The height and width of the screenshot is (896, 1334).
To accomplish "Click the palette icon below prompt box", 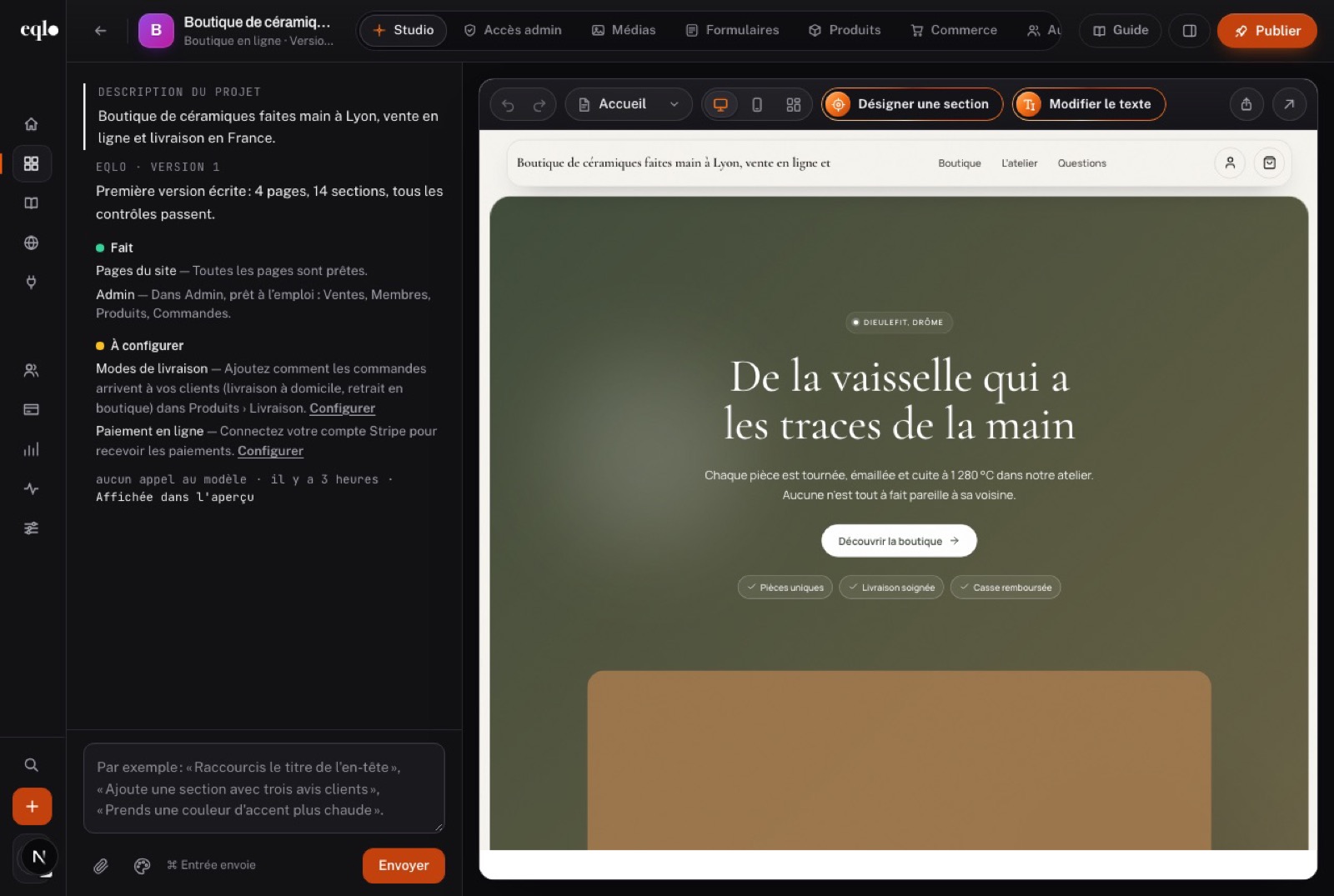I will tap(142, 866).
